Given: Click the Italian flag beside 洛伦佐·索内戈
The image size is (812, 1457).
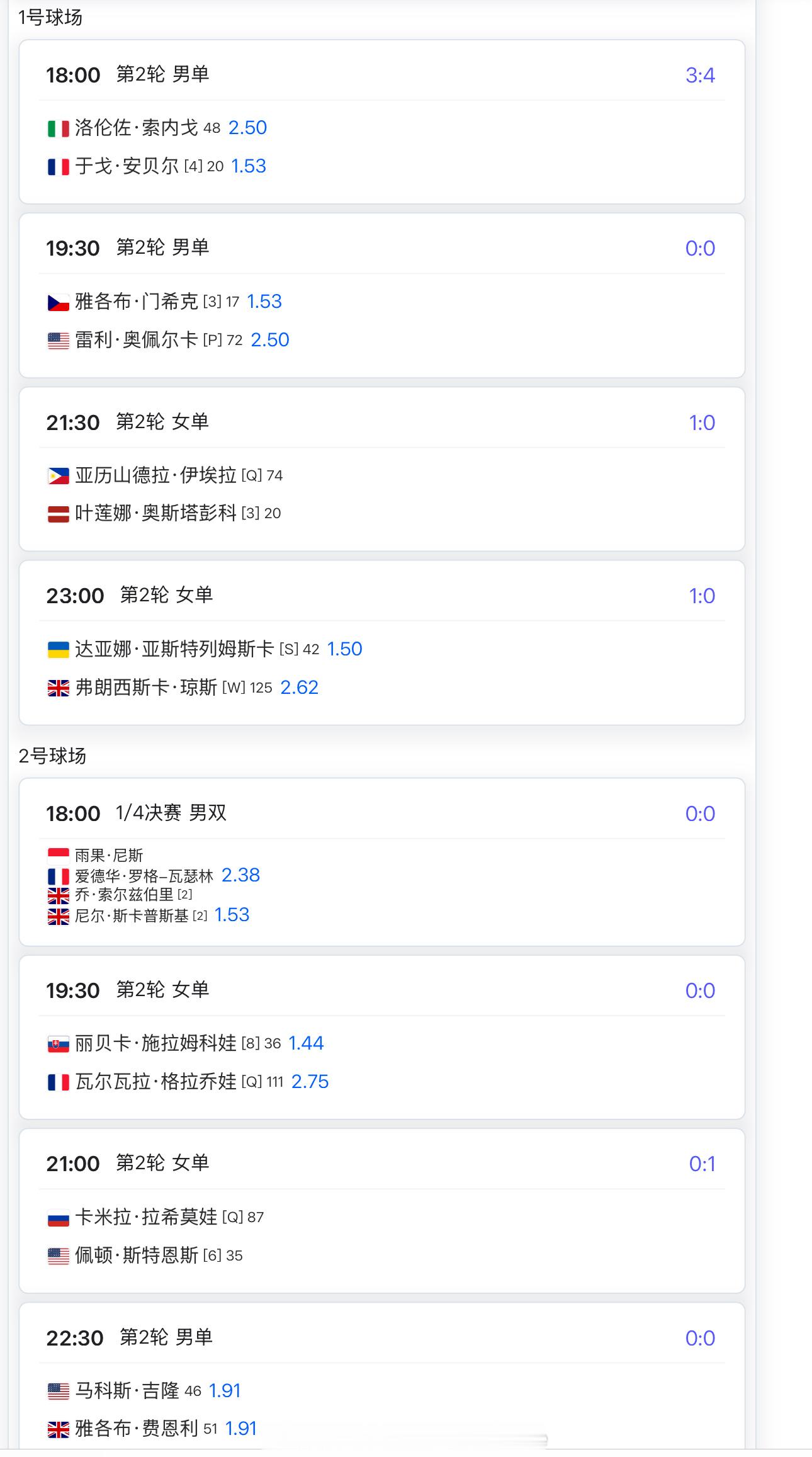Looking at the screenshot, I should (59, 128).
